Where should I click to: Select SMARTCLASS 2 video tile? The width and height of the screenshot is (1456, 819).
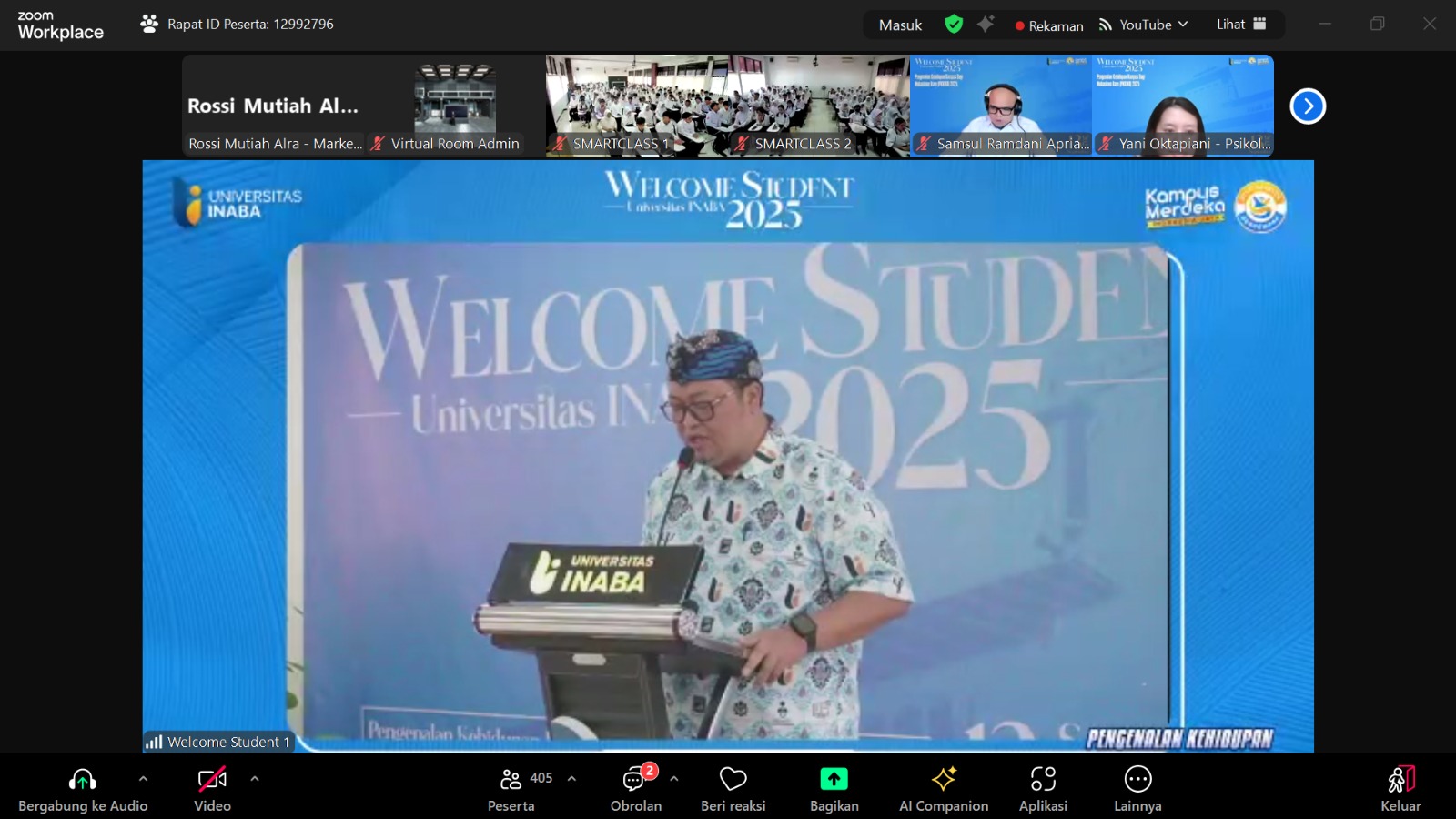click(x=819, y=106)
